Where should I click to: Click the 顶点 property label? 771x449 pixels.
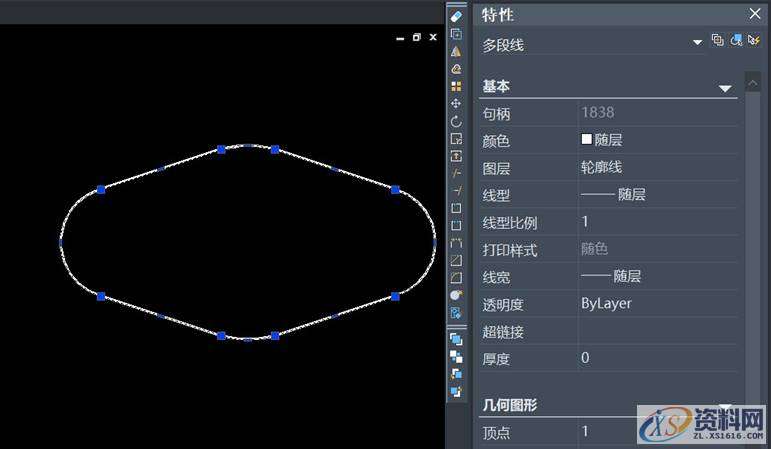pyautogui.click(x=496, y=432)
